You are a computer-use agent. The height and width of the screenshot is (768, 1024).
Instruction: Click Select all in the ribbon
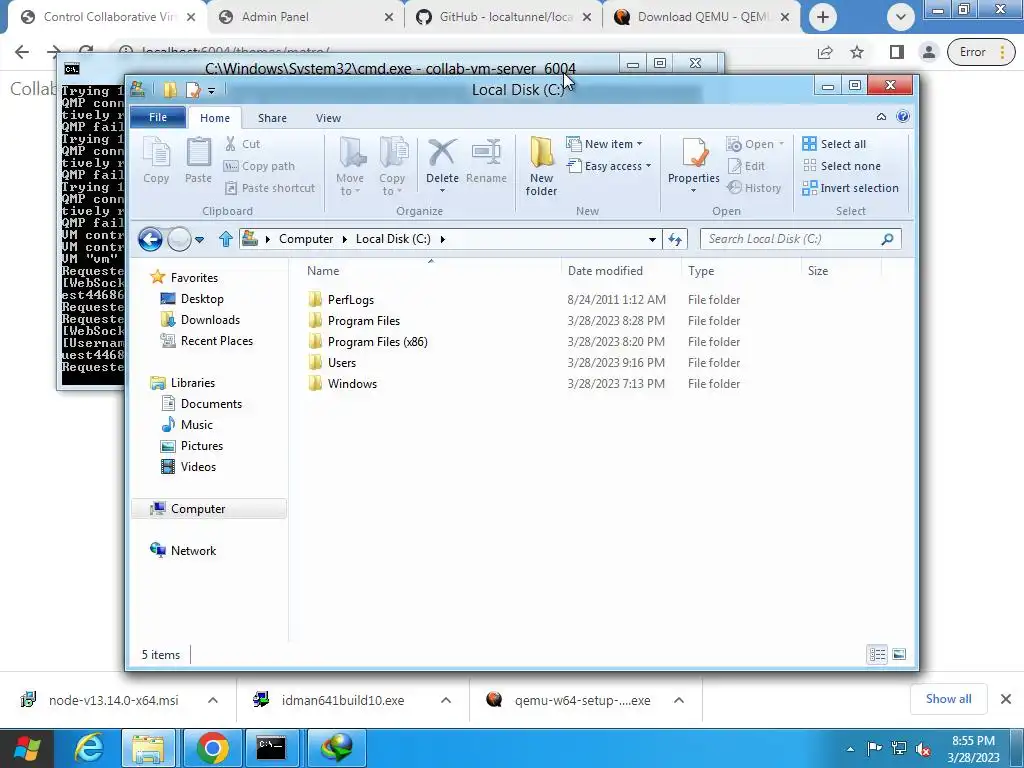pos(834,144)
